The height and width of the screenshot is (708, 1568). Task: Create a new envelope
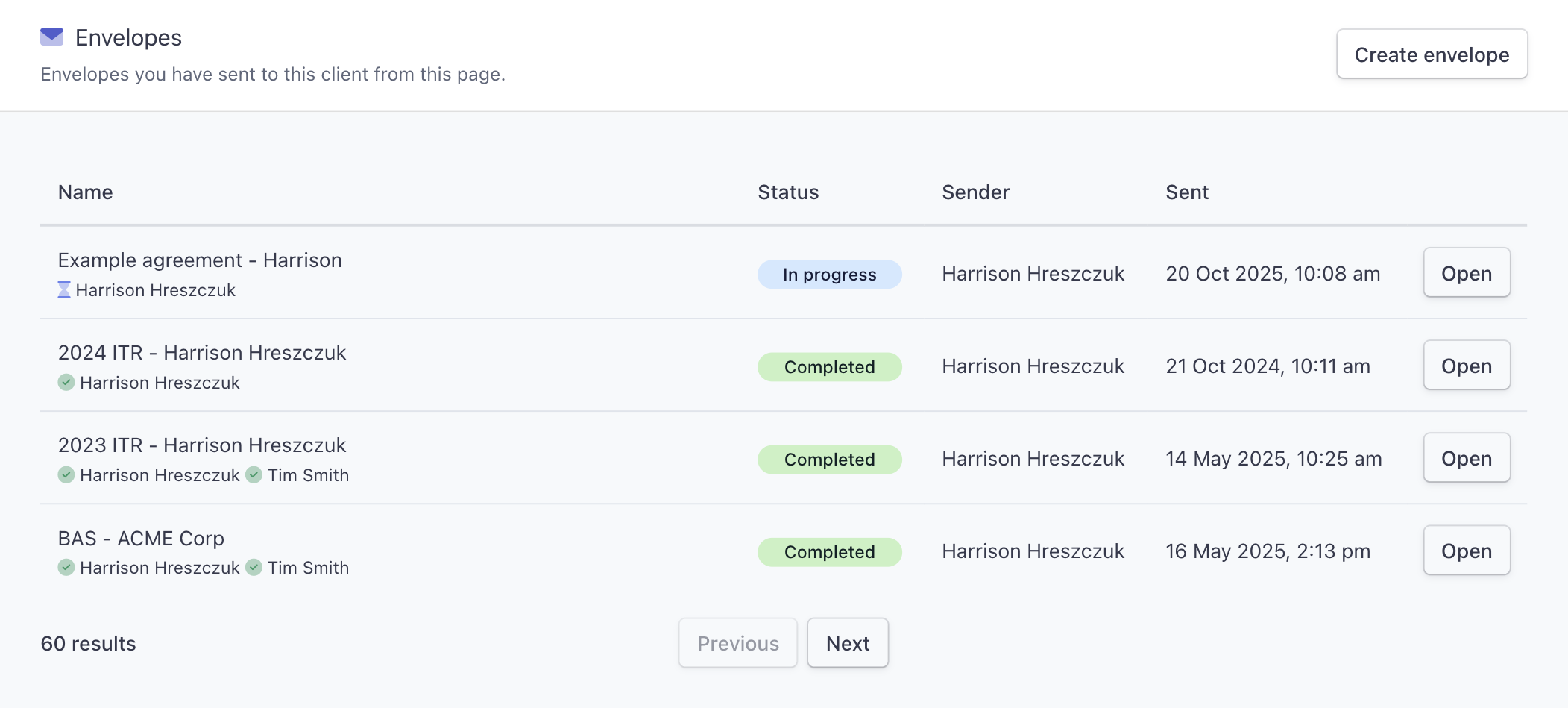[x=1432, y=54]
